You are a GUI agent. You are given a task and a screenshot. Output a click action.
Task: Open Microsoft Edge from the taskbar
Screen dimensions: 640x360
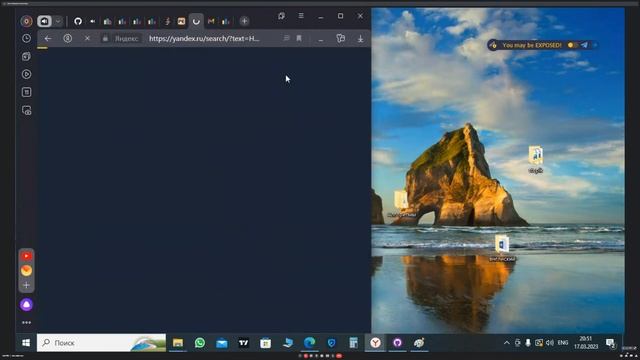310,343
